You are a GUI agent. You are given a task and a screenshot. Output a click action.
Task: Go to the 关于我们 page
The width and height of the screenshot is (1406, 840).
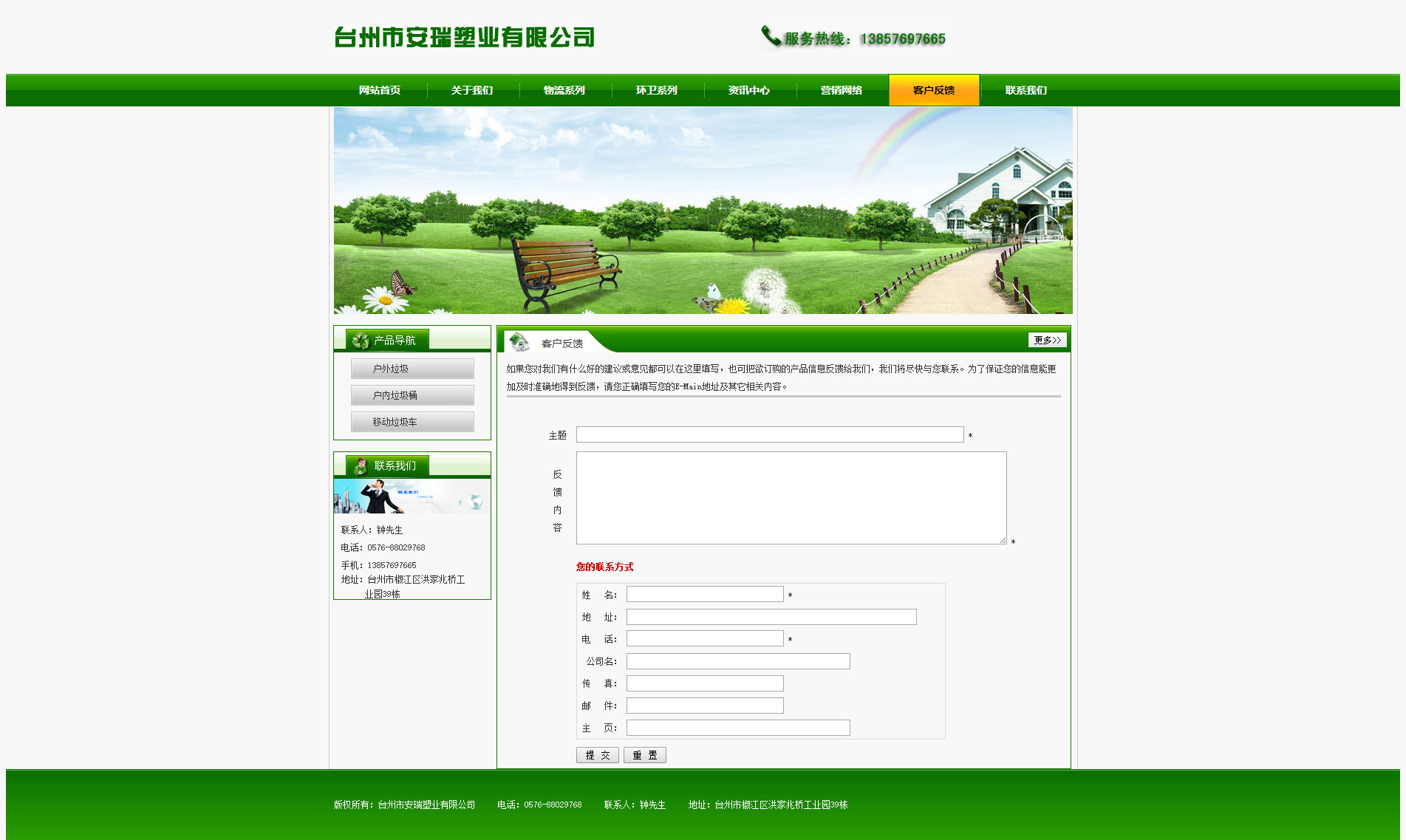point(472,90)
